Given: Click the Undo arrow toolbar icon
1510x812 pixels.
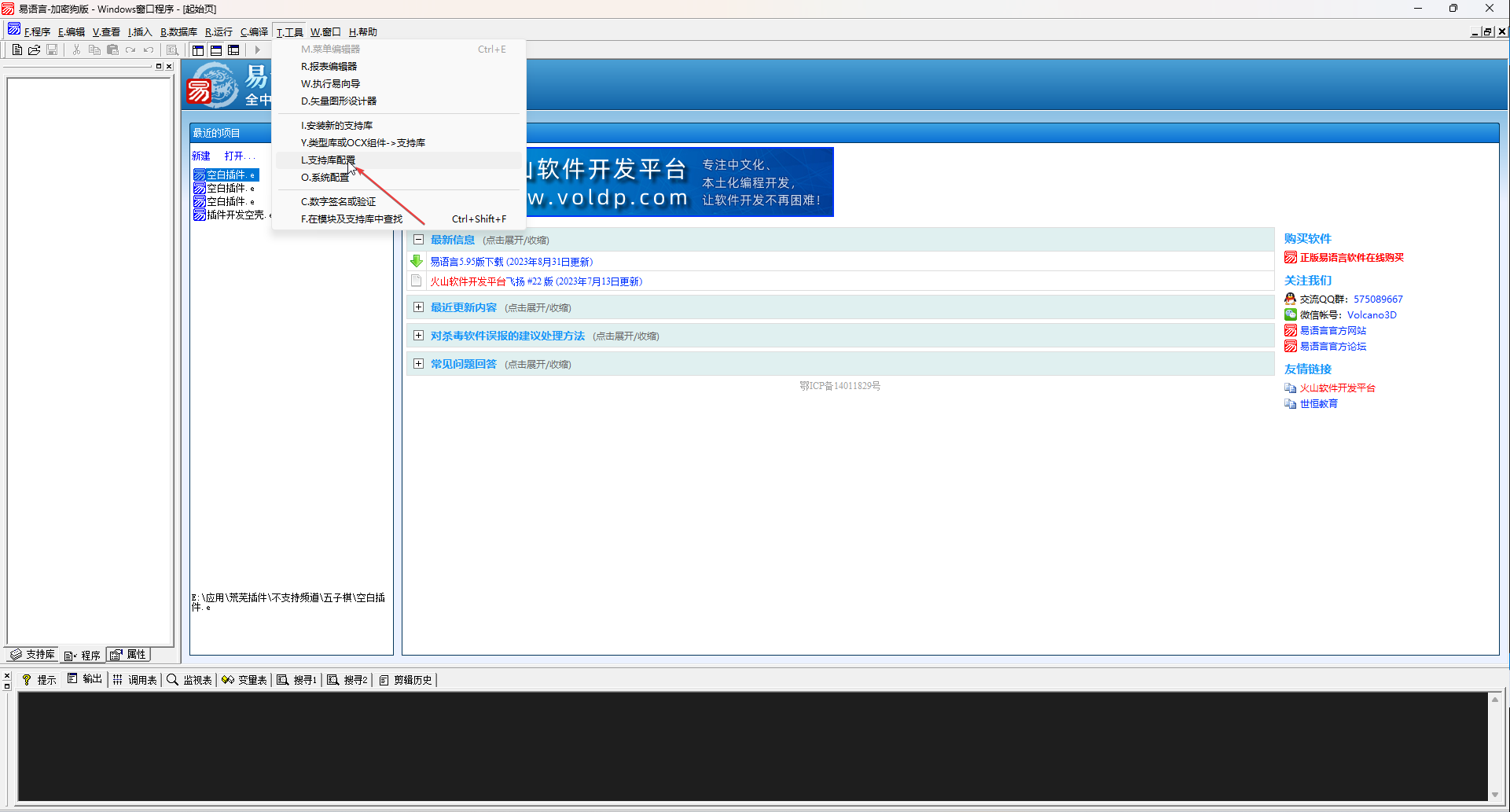Looking at the screenshot, I should click(x=149, y=50).
